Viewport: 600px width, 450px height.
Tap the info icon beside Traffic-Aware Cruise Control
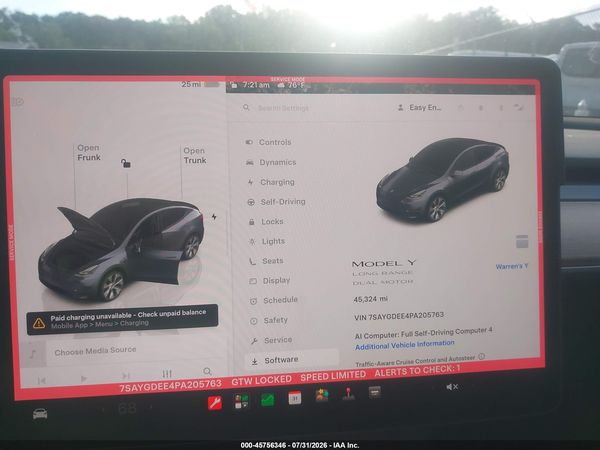coord(482,356)
